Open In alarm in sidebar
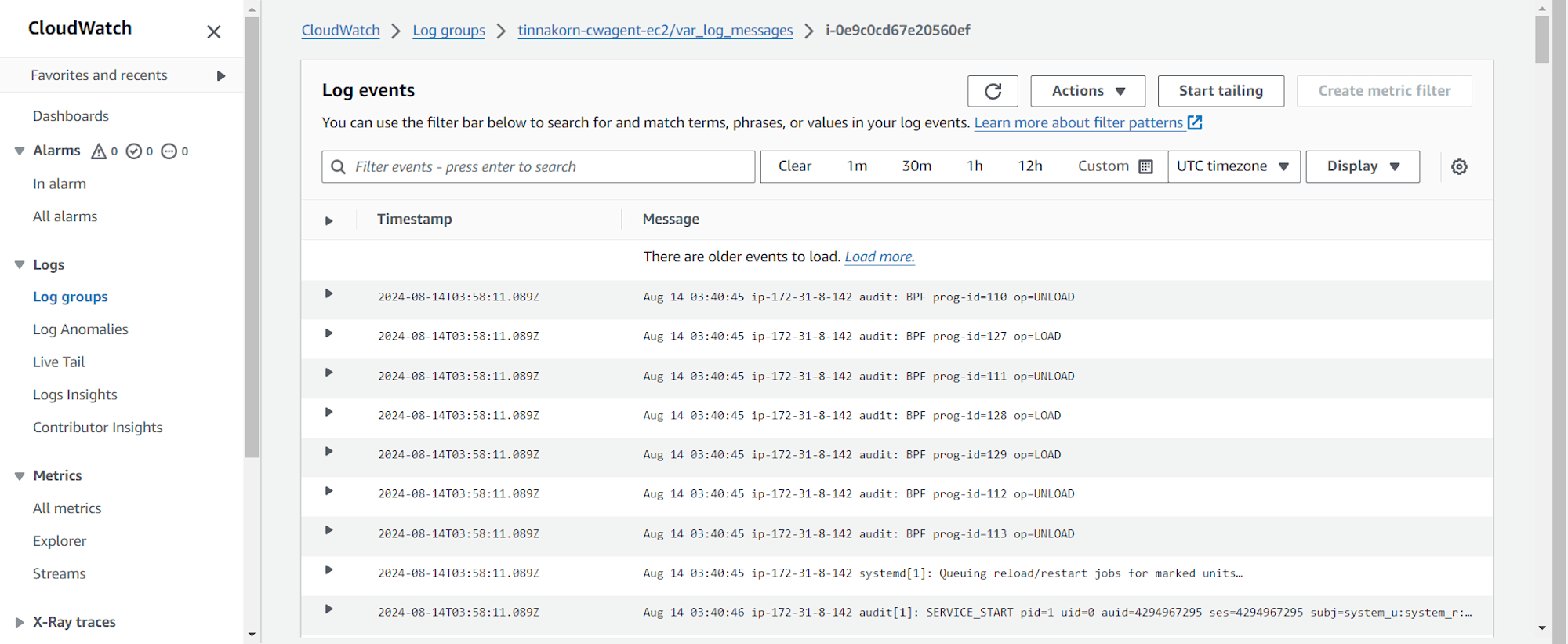 (60, 184)
